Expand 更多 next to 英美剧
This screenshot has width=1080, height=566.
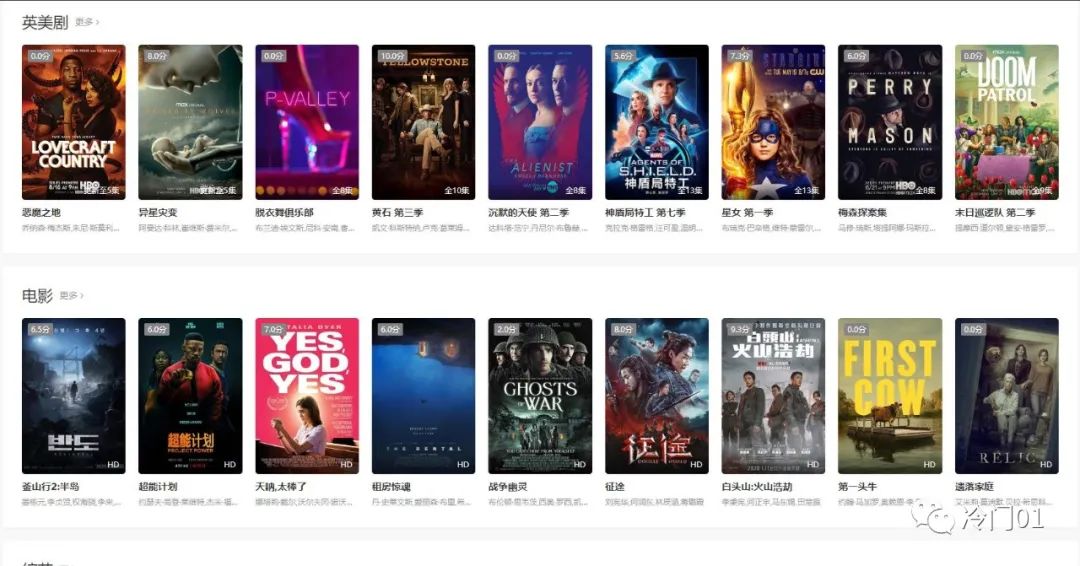[87, 23]
